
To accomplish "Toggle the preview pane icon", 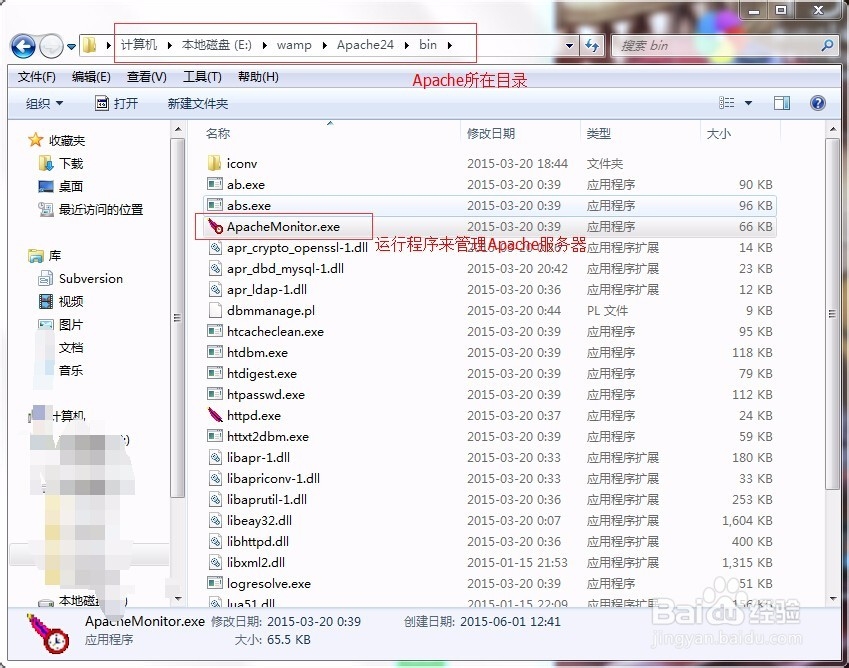I will coord(782,103).
